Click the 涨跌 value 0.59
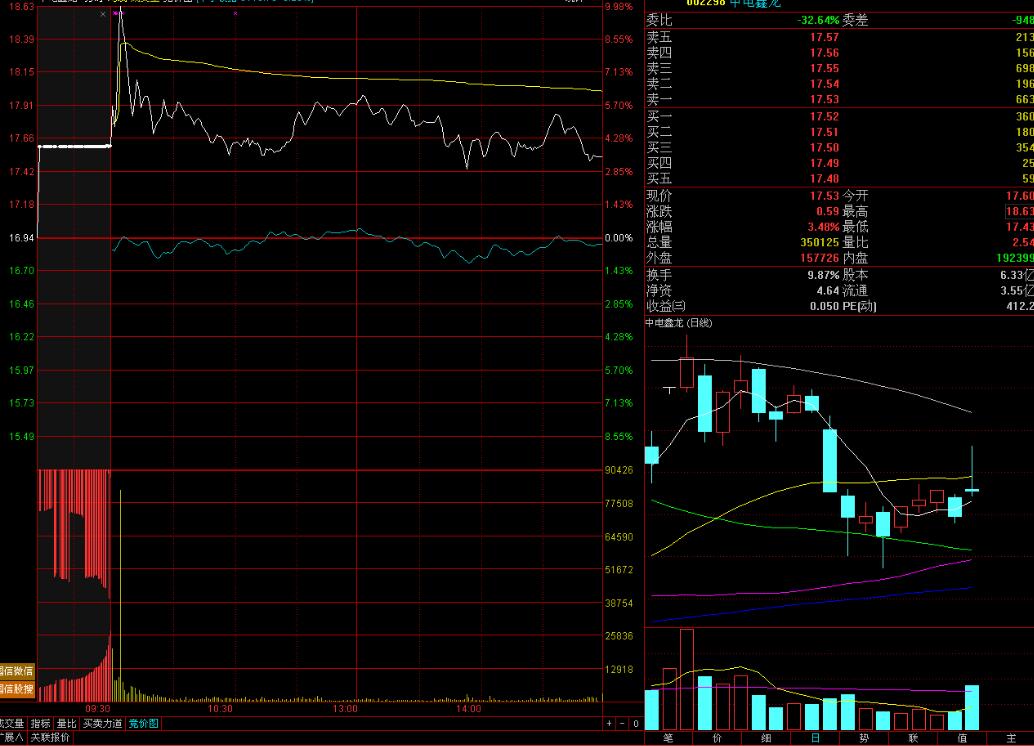The image size is (1034, 746). click(828, 212)
